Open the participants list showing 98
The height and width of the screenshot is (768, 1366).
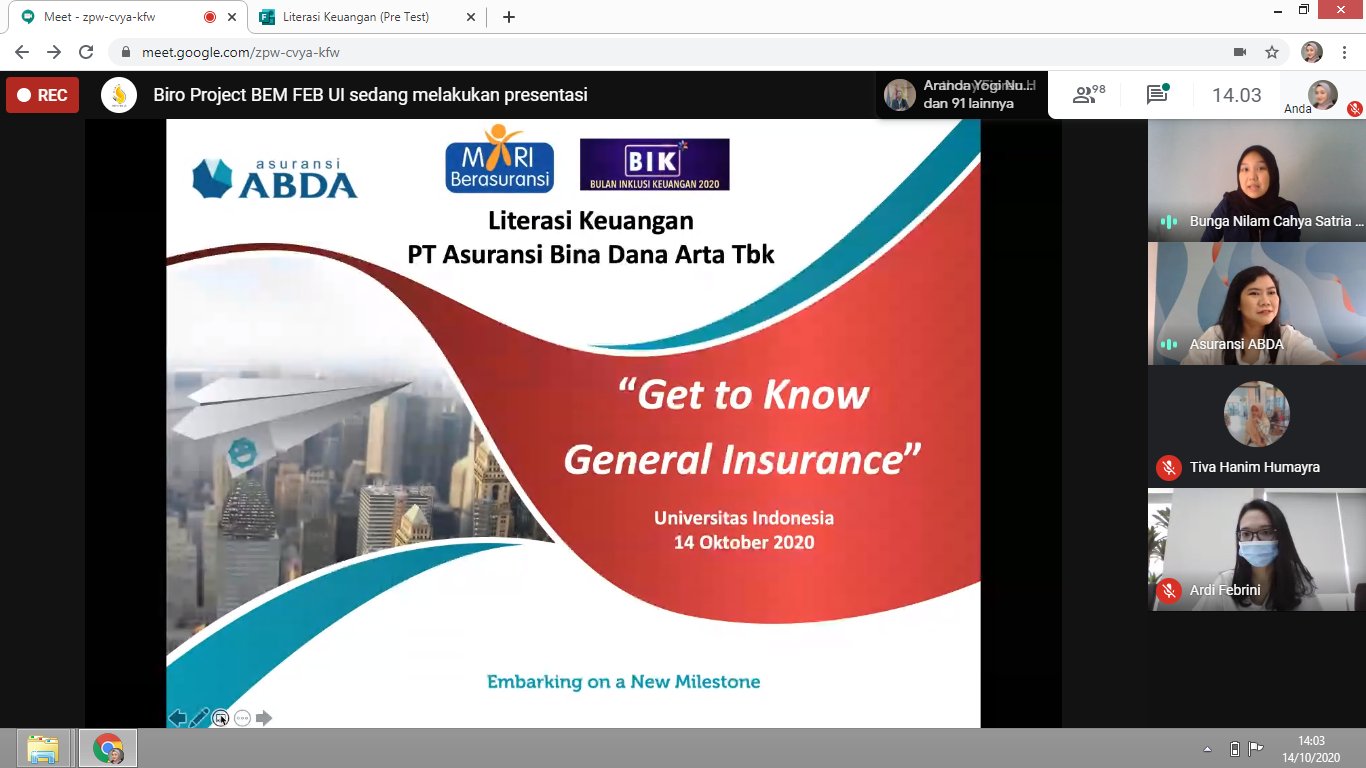1089,95
